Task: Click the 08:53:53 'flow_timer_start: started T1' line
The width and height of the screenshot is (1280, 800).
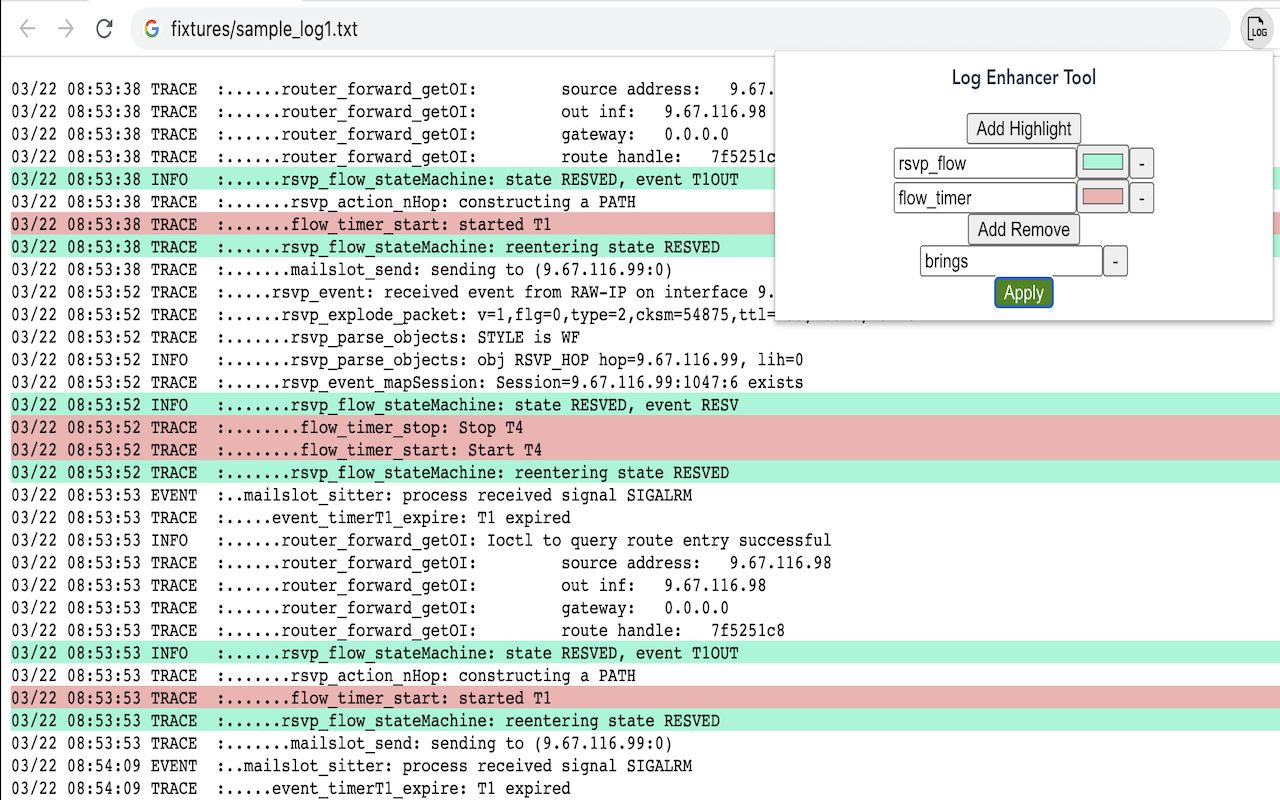Action: [645, 698]
